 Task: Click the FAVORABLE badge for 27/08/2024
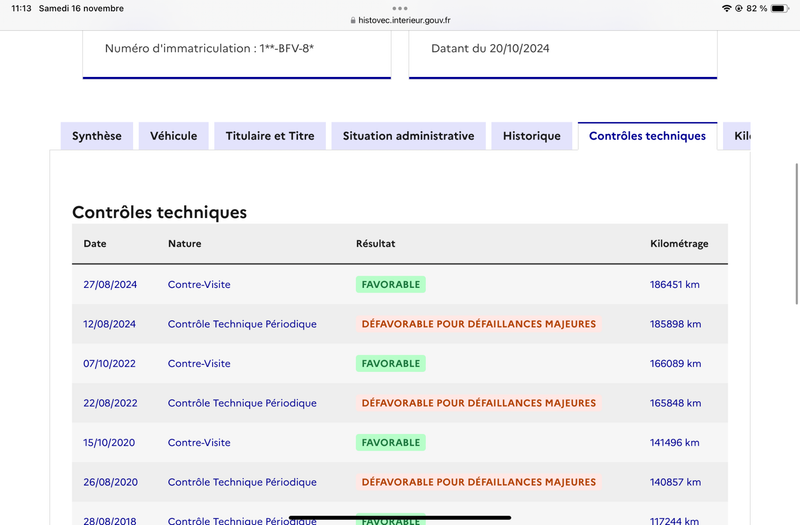click(x=391, y=285)
